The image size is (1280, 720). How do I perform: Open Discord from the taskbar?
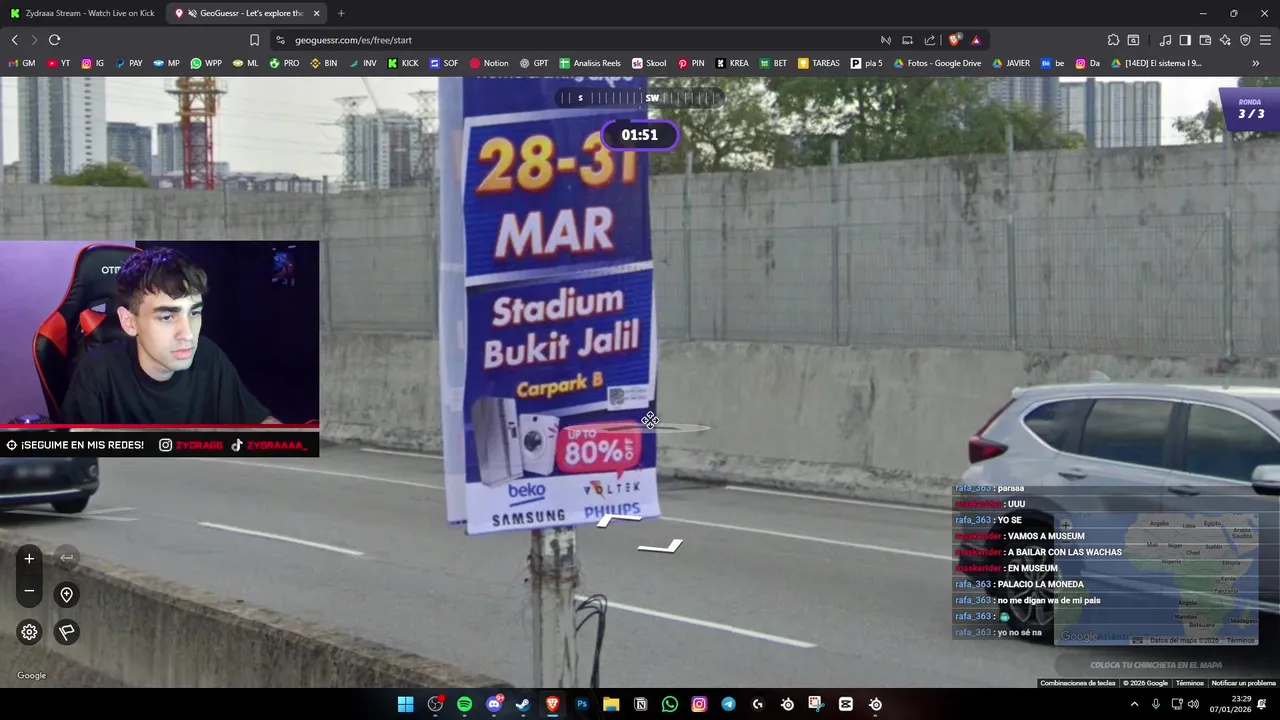(x=494, y=704)
